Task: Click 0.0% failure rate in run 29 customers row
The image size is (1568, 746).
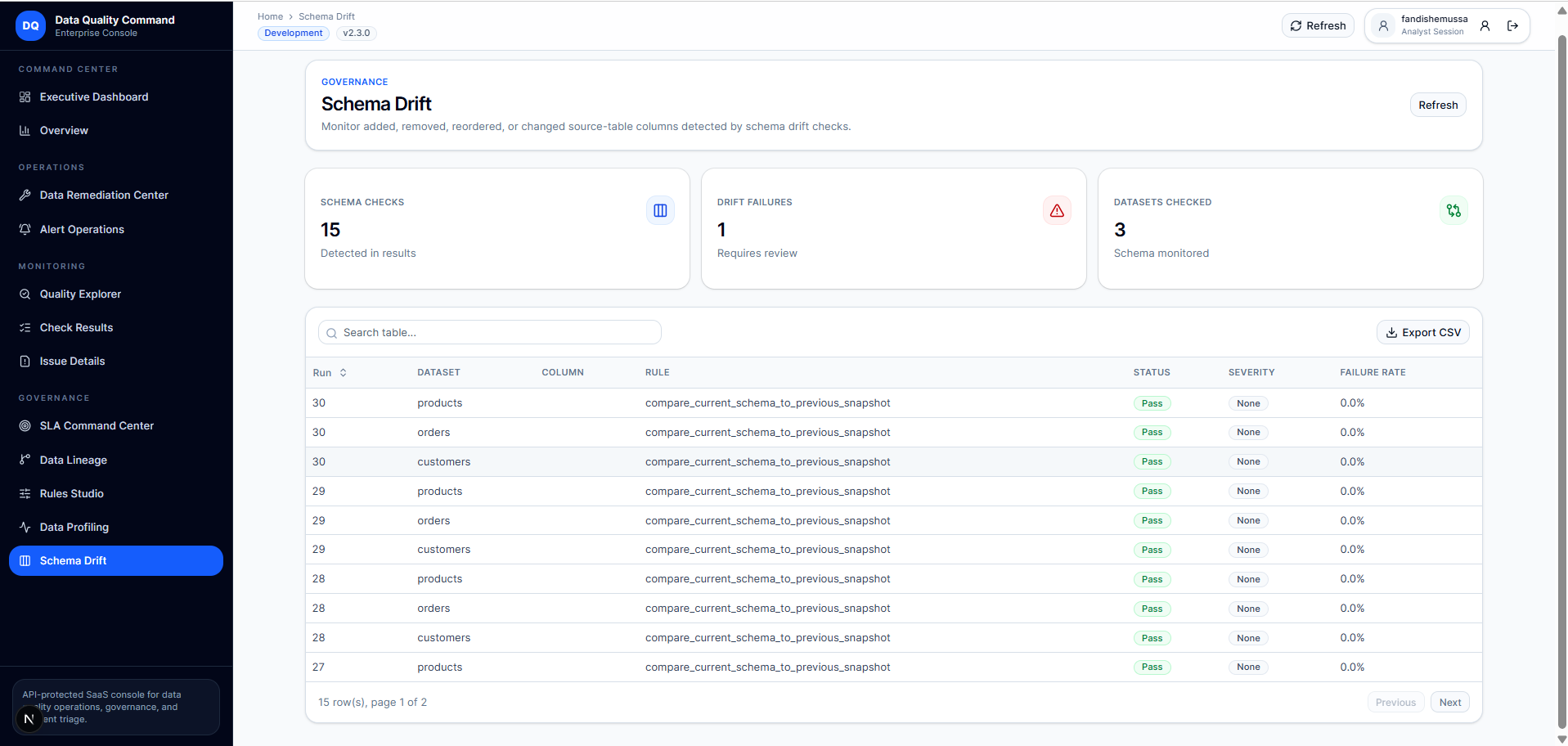Action: tap(1352, 549)
